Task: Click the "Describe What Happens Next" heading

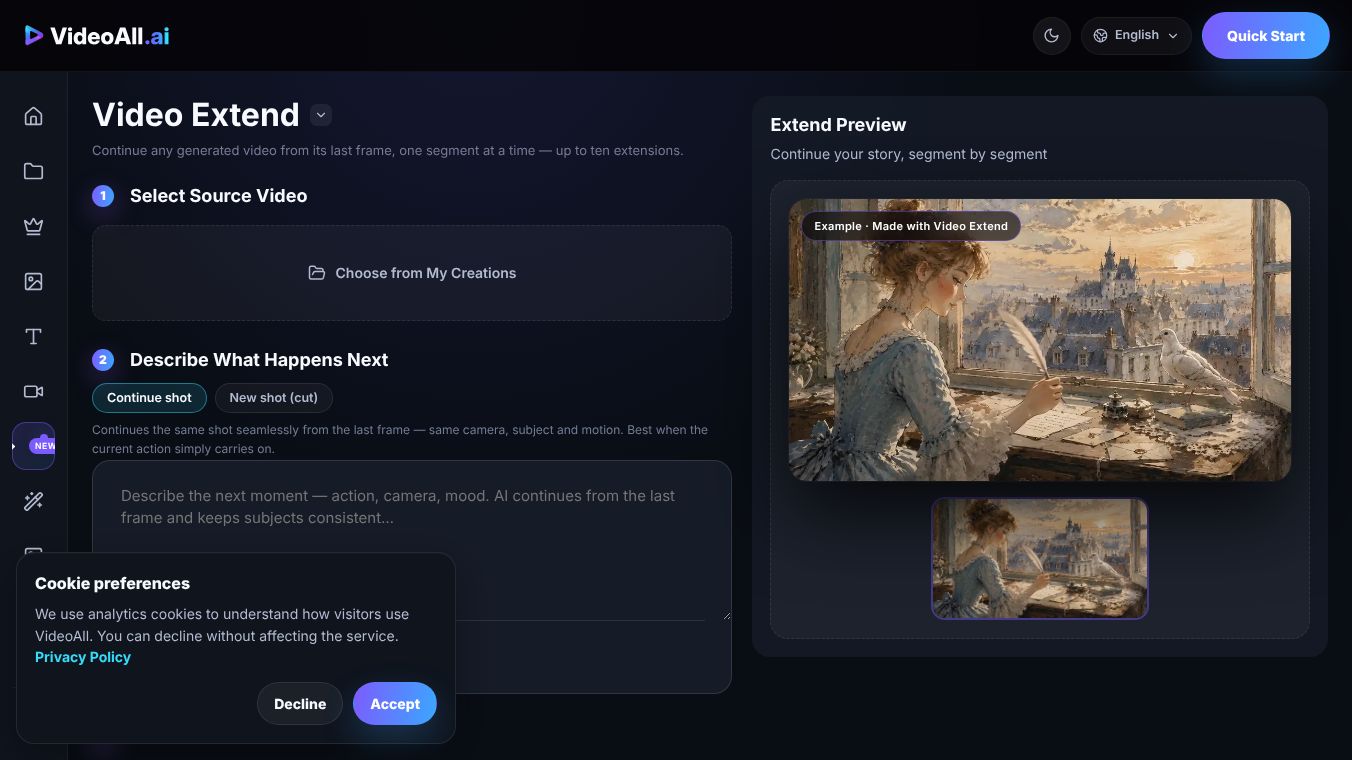Action: [259, 360]
